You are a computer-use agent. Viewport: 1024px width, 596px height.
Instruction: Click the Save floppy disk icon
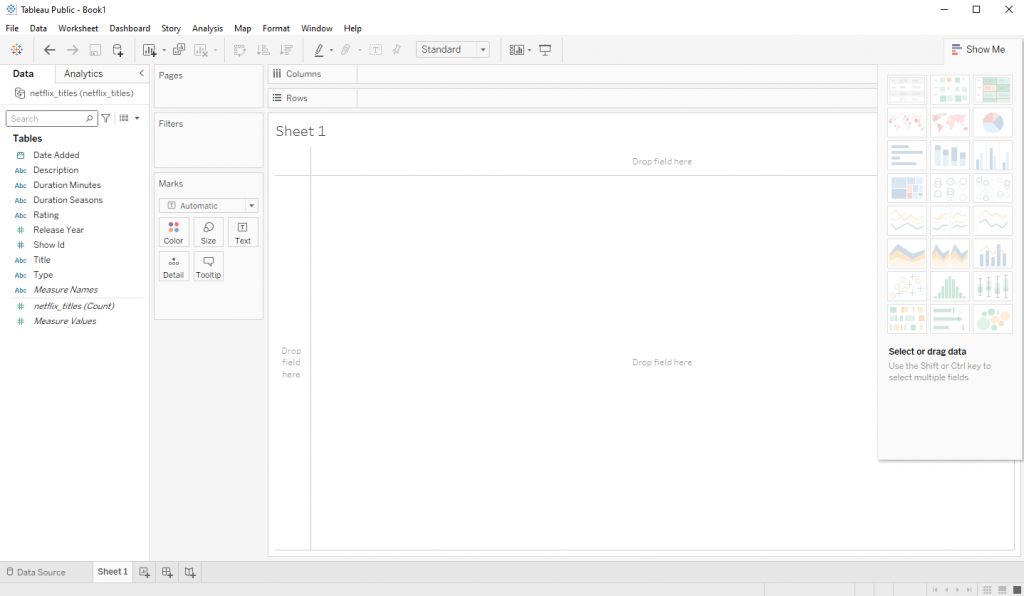click(x=95, y=50)
